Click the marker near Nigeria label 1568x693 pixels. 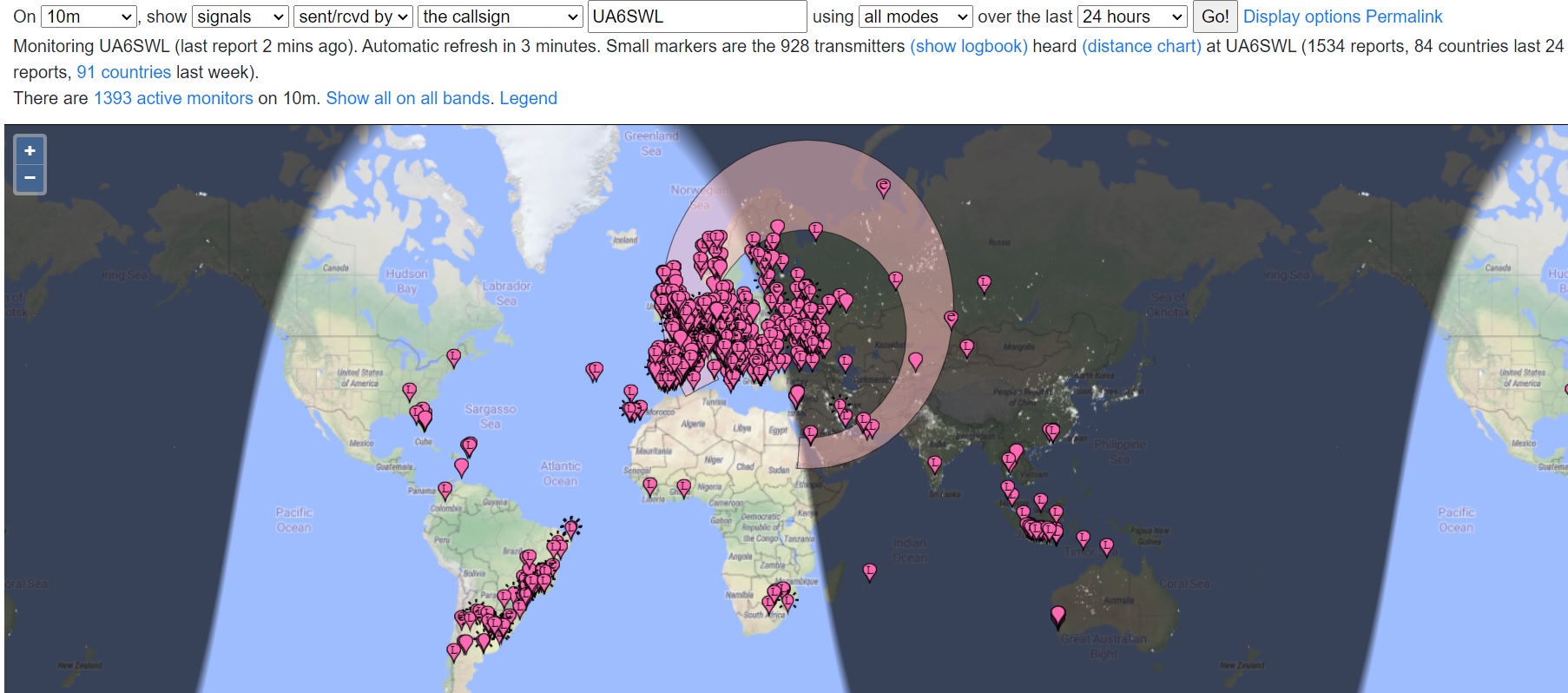[683, 488]
